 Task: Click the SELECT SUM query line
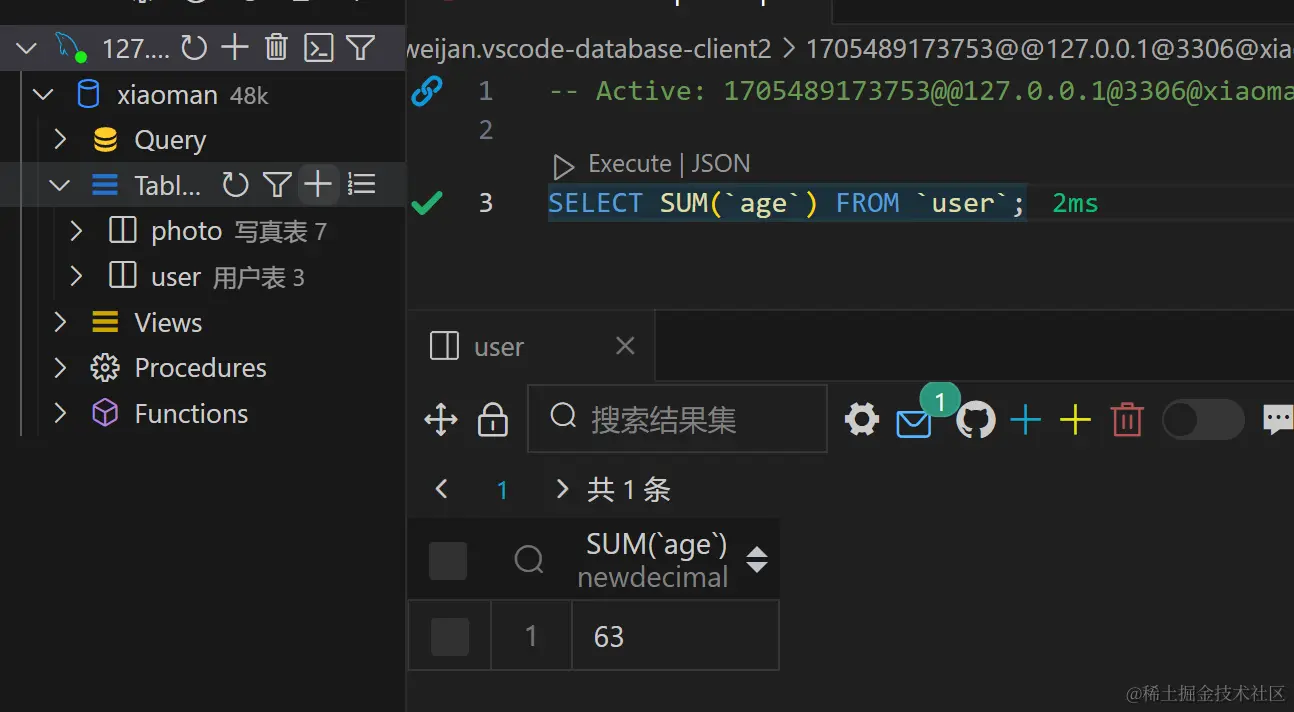point(787,203)
